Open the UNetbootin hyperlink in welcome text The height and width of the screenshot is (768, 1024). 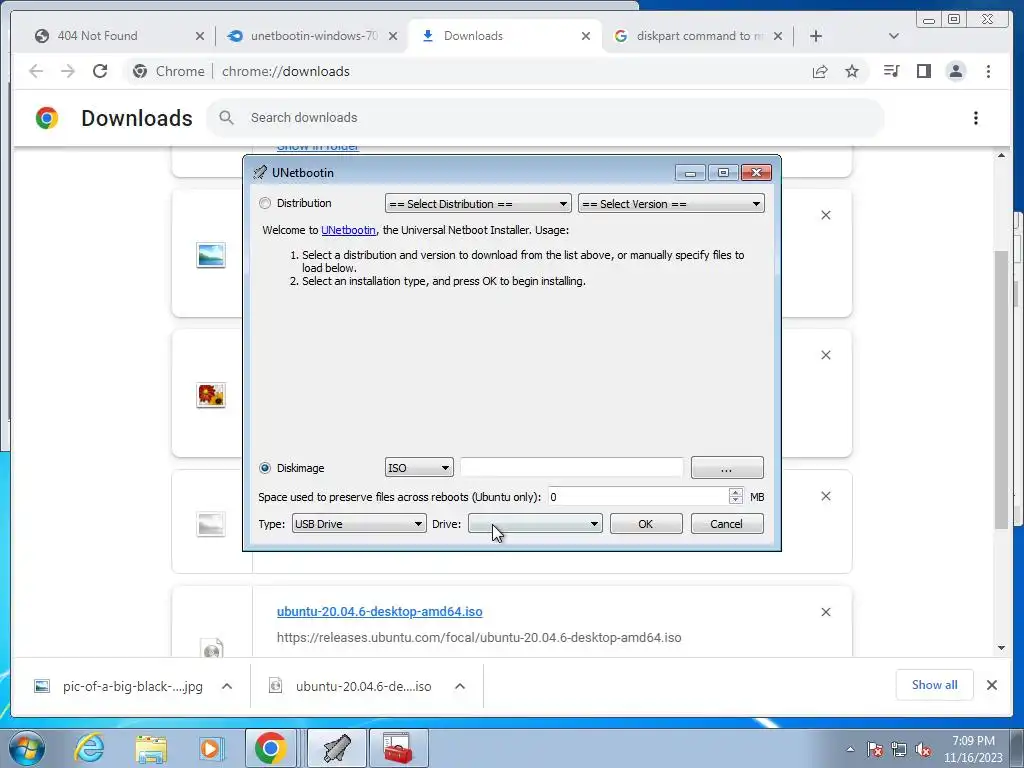348,230
